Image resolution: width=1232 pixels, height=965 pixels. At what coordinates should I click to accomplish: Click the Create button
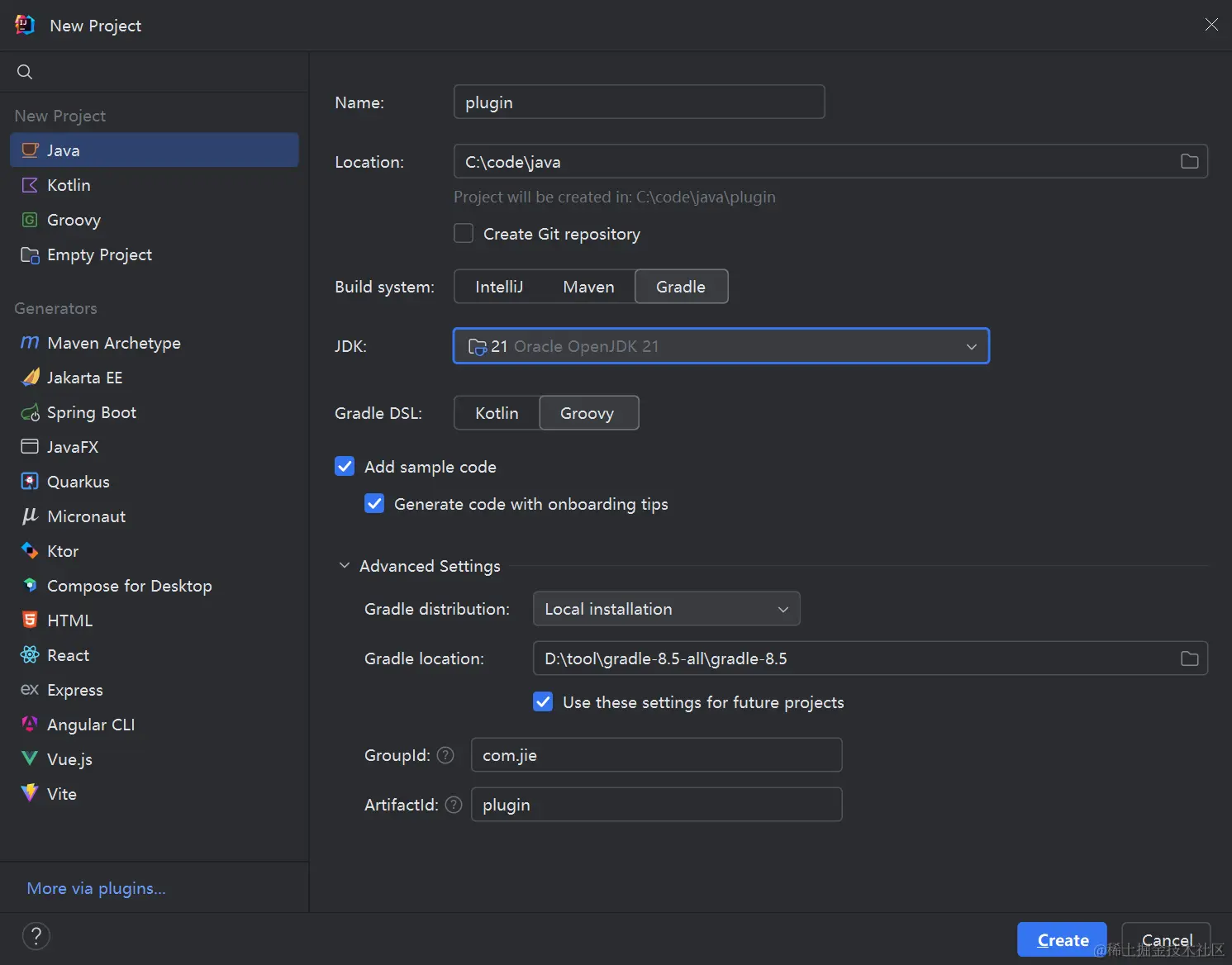[x=1062, y=939]
